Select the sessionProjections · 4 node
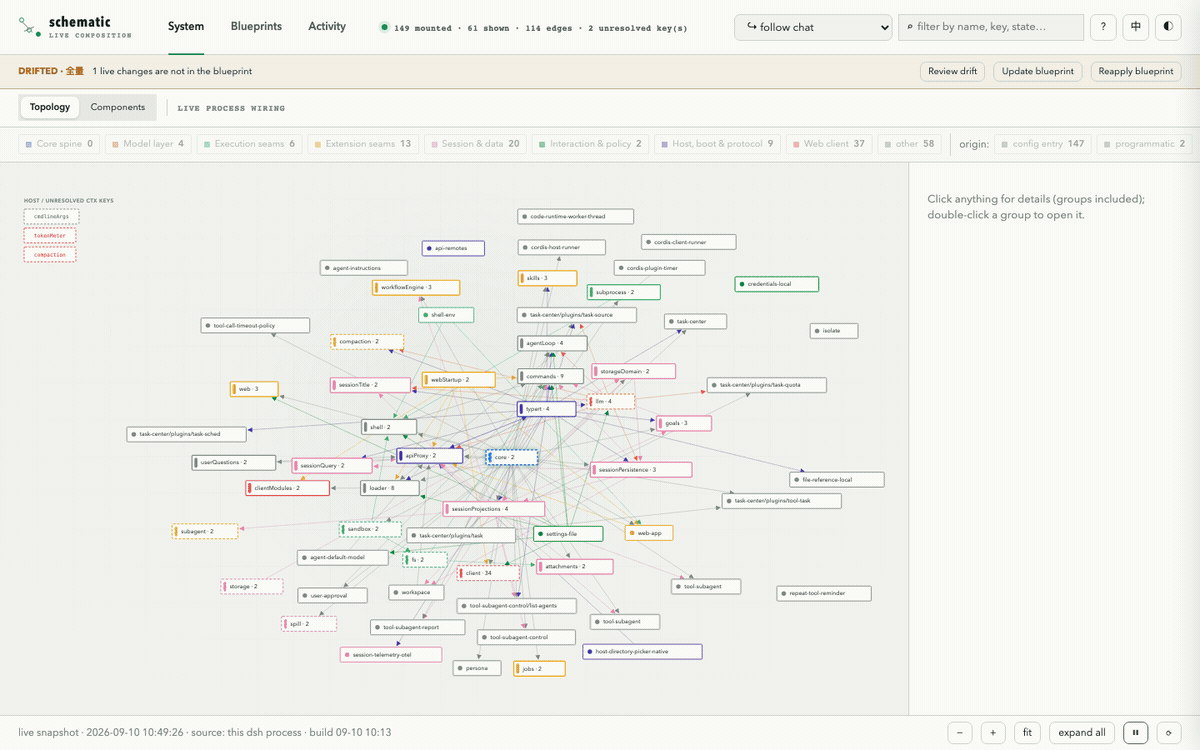Viewport: 1200px width, 750px height. [493, 509]
